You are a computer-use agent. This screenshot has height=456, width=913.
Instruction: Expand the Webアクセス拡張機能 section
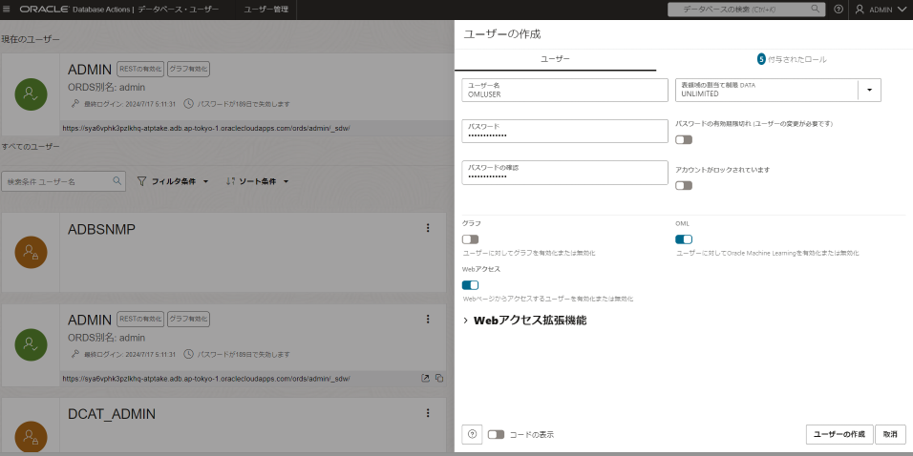coord(524,321)
